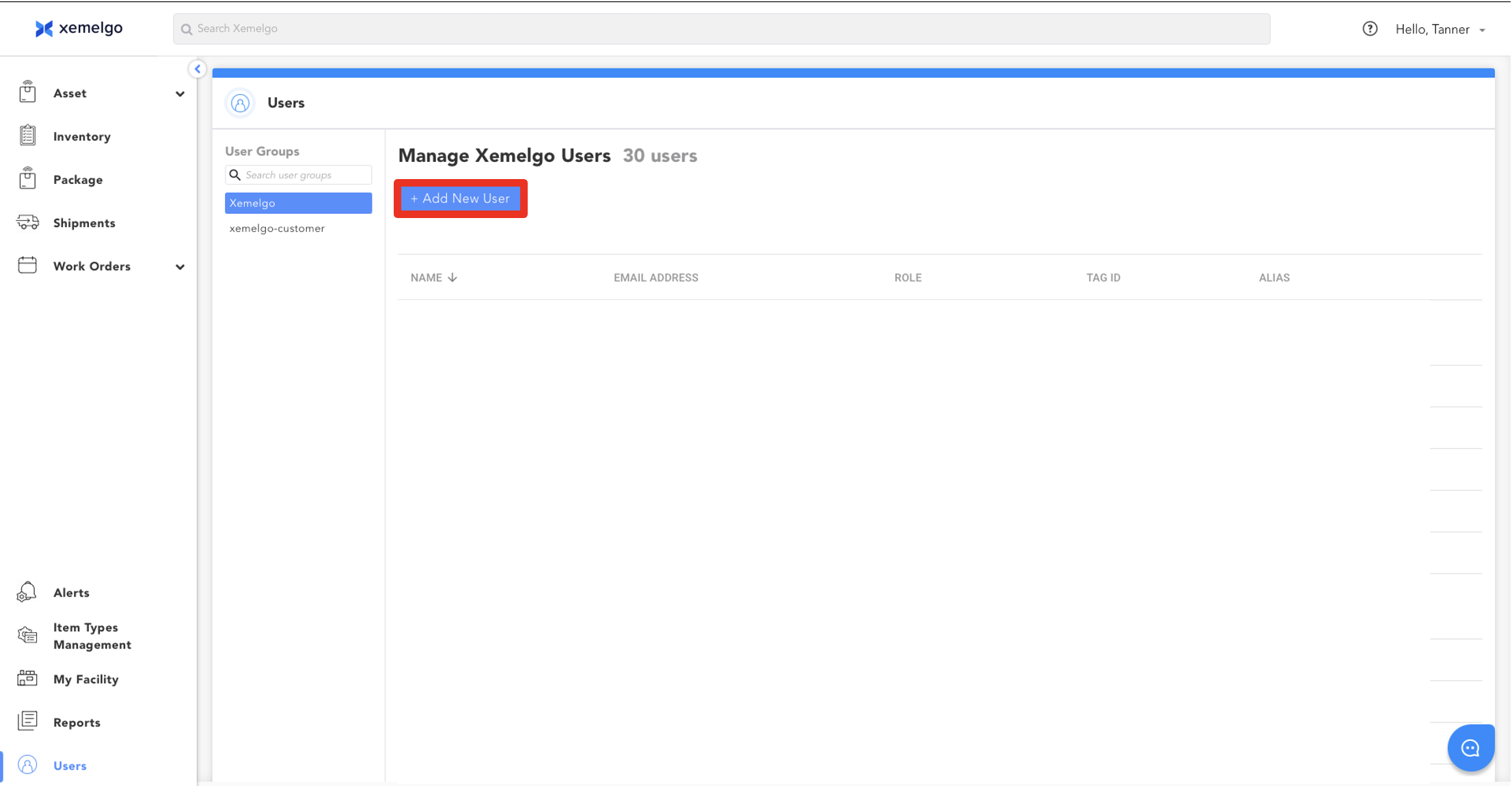The height and width of the screenshot is (786, 1512).
Task: Expand the Work Orders chevron
Action: tap(180, 267)
